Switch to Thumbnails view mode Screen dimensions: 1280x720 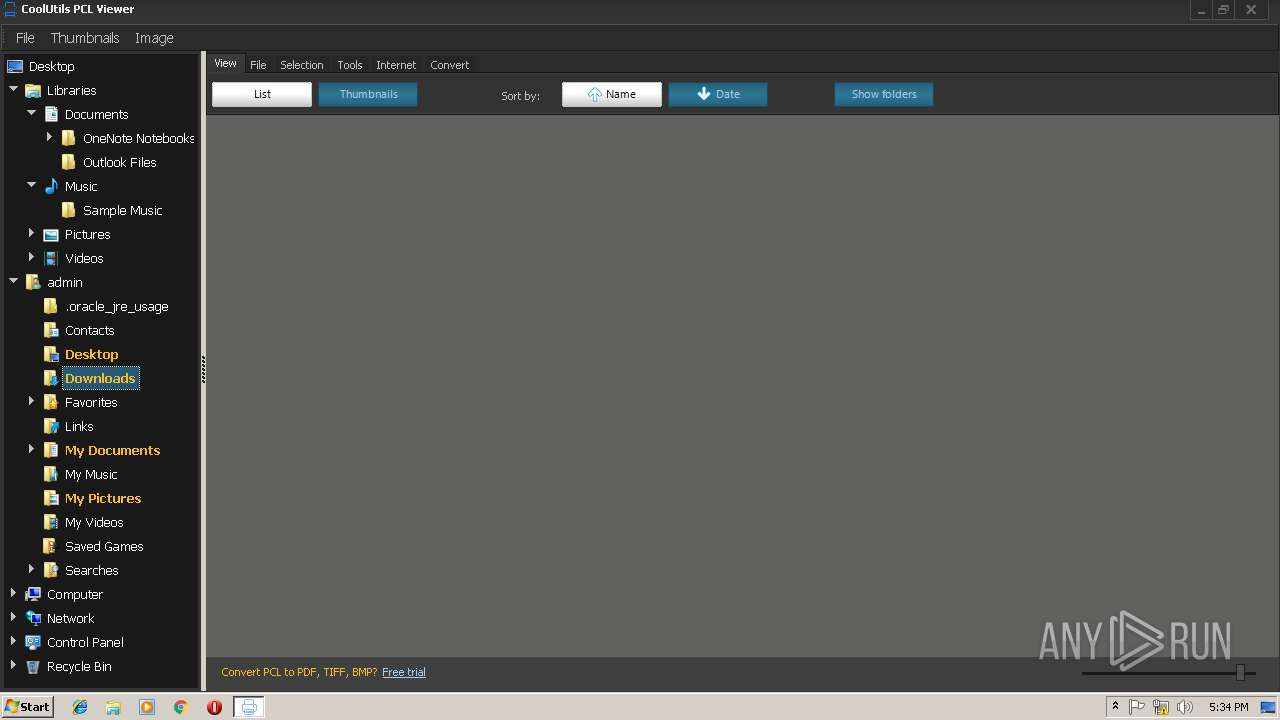tap(368, 94)
